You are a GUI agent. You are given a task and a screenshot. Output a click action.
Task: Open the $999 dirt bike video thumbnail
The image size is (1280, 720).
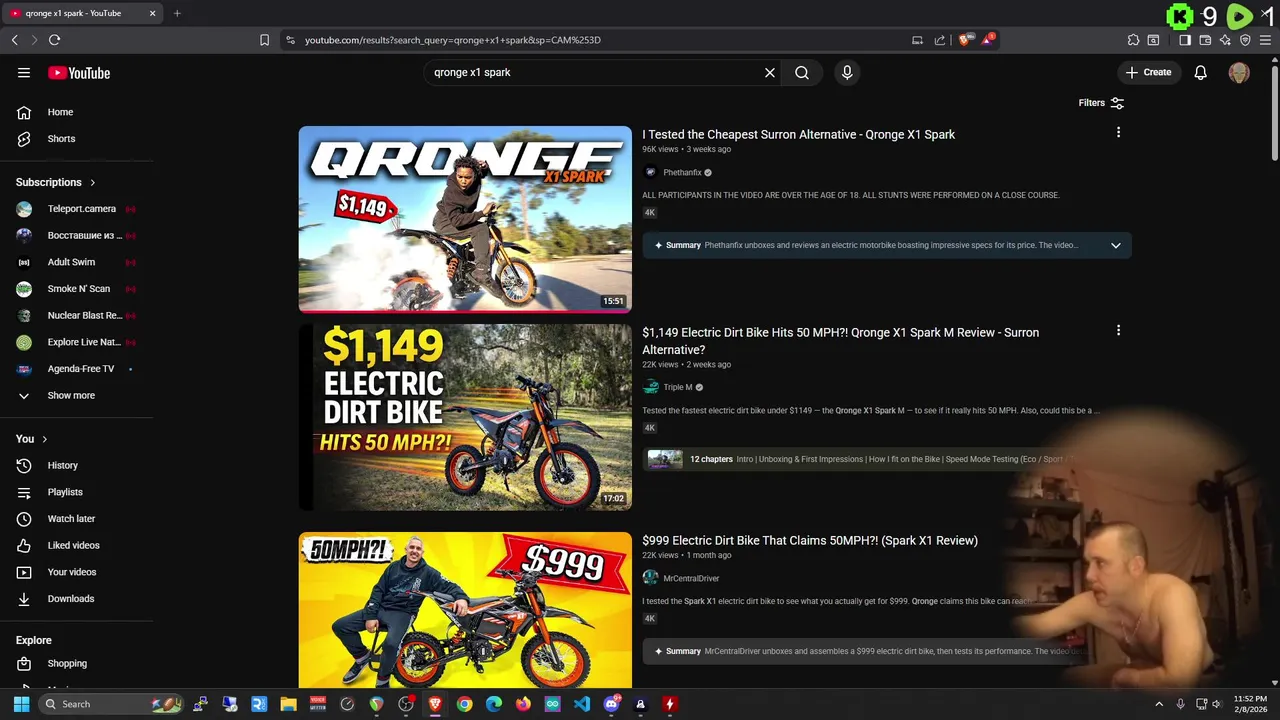pyautogui.click(x=465, y=610)
